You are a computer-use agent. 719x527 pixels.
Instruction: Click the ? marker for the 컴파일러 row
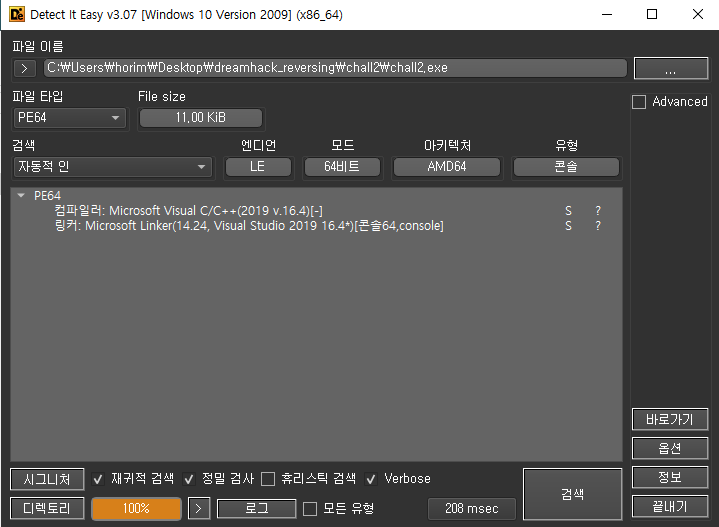[598, 211]
